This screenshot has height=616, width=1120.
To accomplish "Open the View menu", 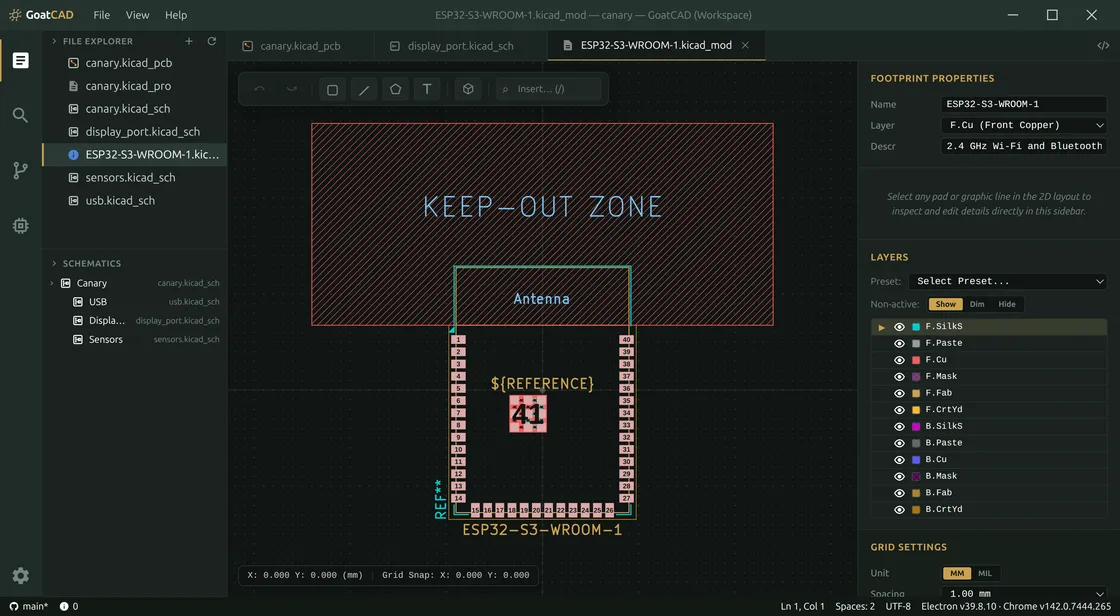I will pyautogui.click(x=137, y=15).
